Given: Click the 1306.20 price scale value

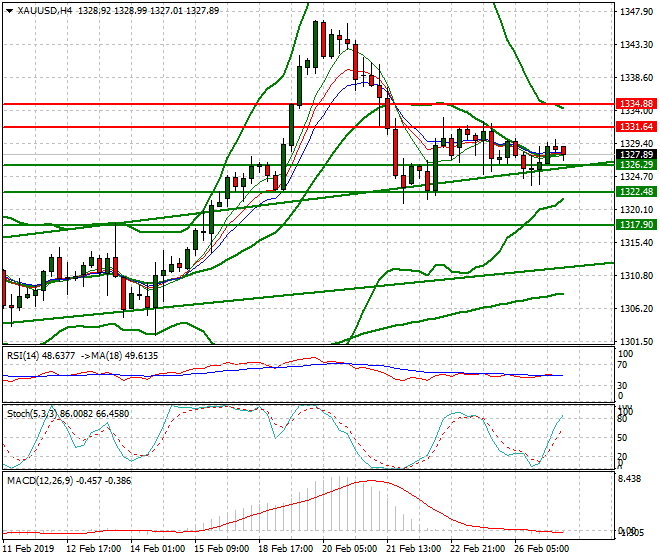Looking at the screenshot, I should pos(637,309).
